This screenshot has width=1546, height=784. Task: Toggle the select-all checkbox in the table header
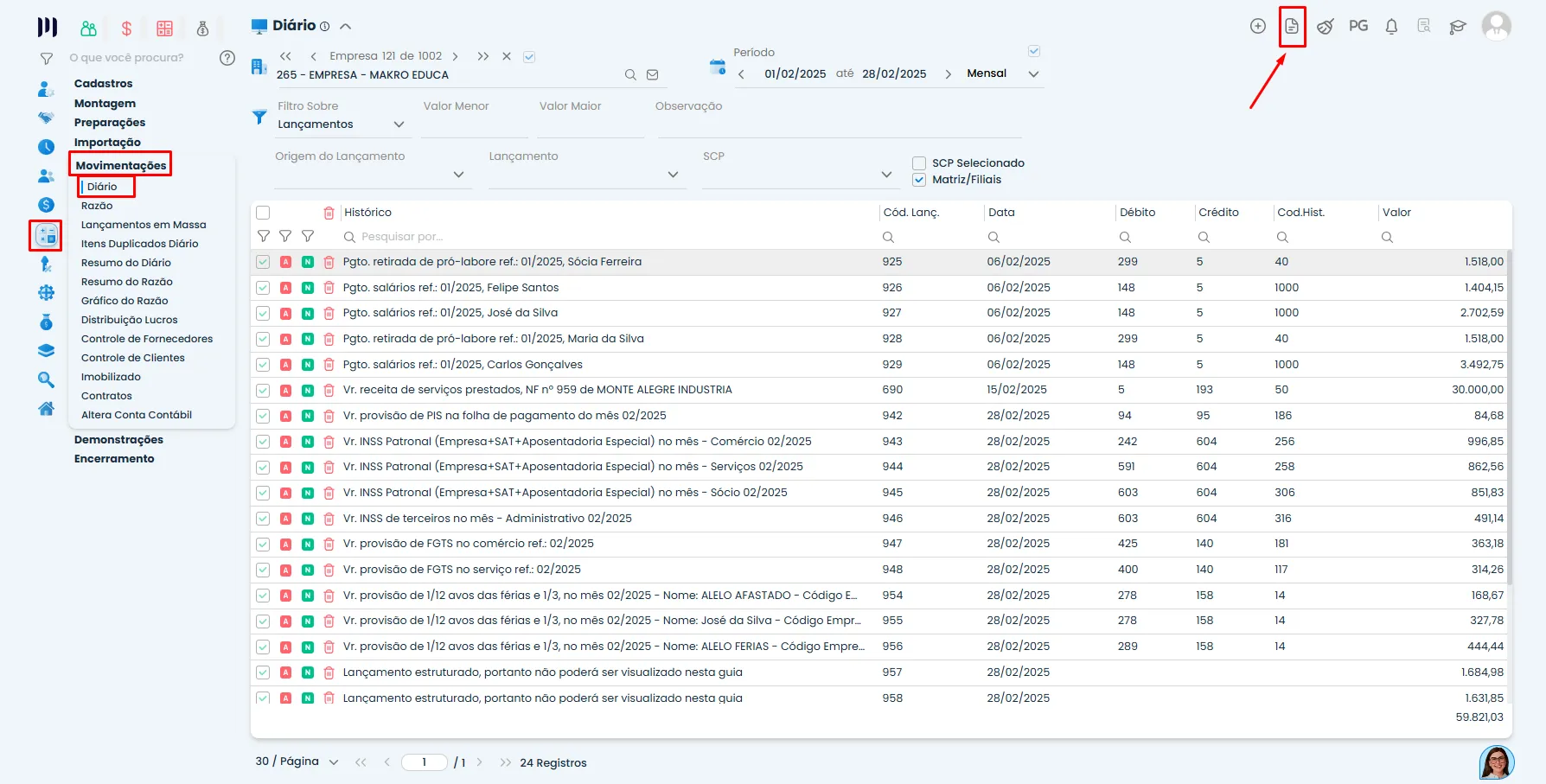tap(263, 213)
